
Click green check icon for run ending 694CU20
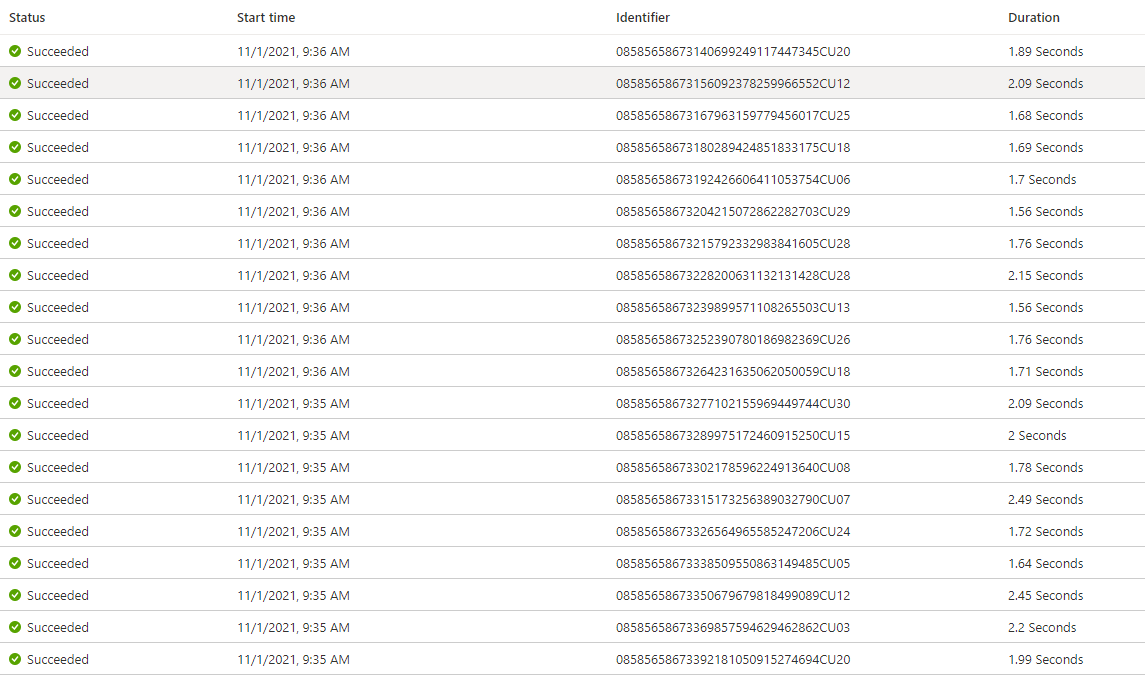(15, 660)
